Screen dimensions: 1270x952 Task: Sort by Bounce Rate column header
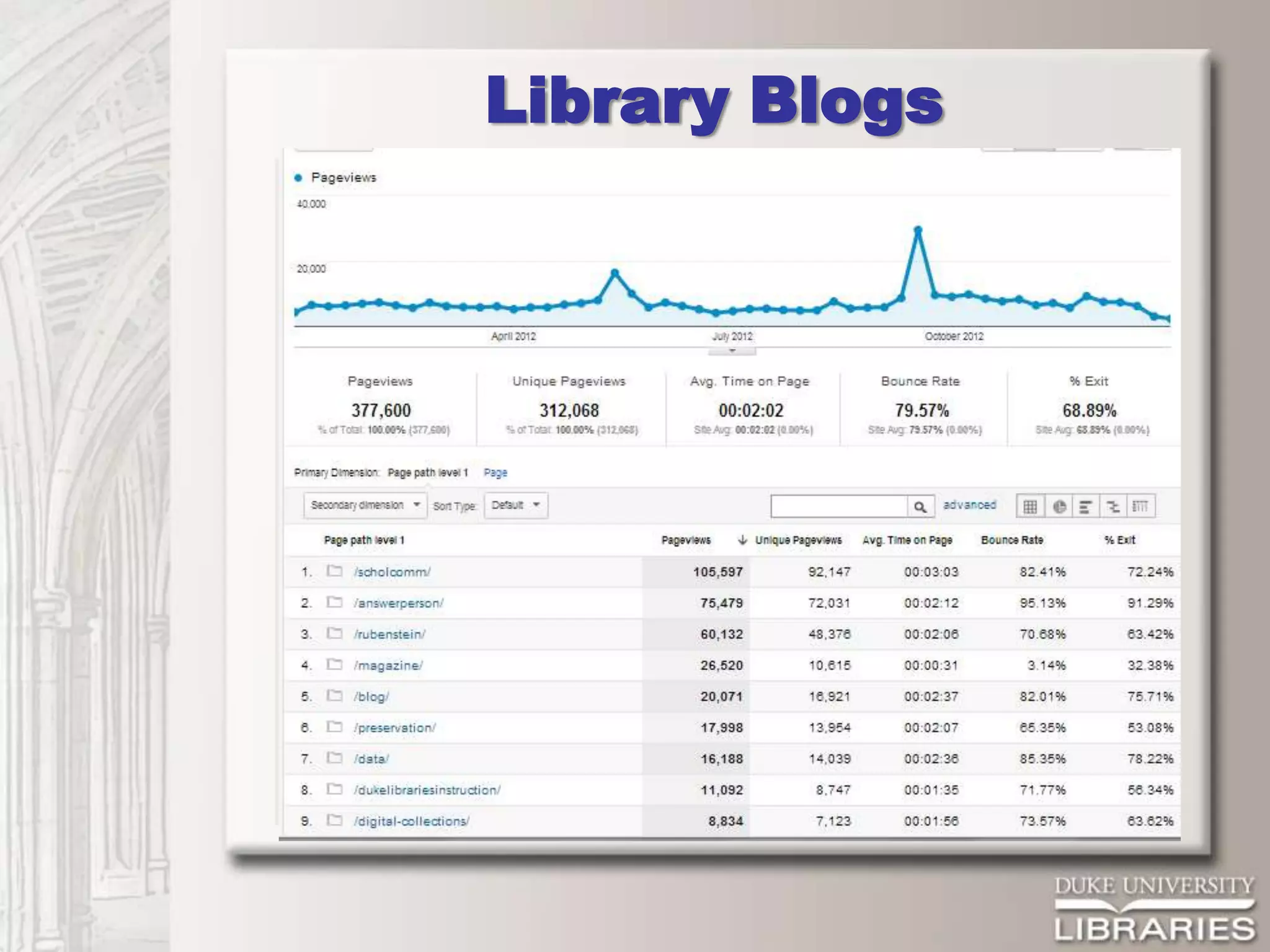[x=1012, y=540]
